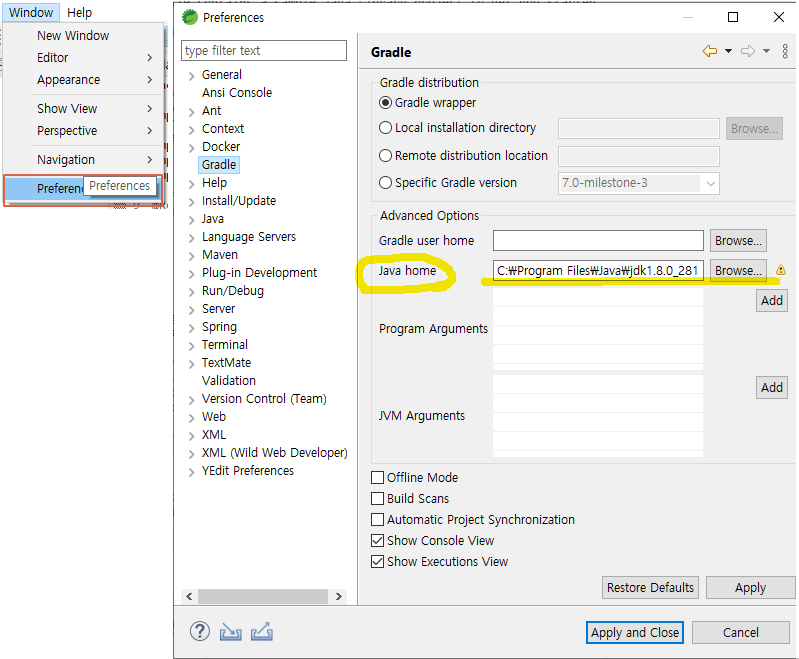Select Gradle wrapper radio option

pyautogui.click(x=385, y=103)
